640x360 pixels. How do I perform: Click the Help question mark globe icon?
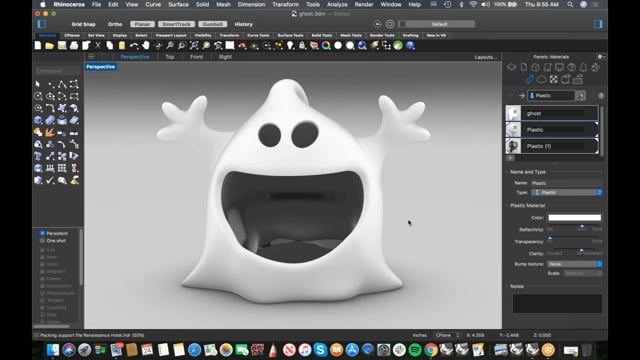(410, 45)
